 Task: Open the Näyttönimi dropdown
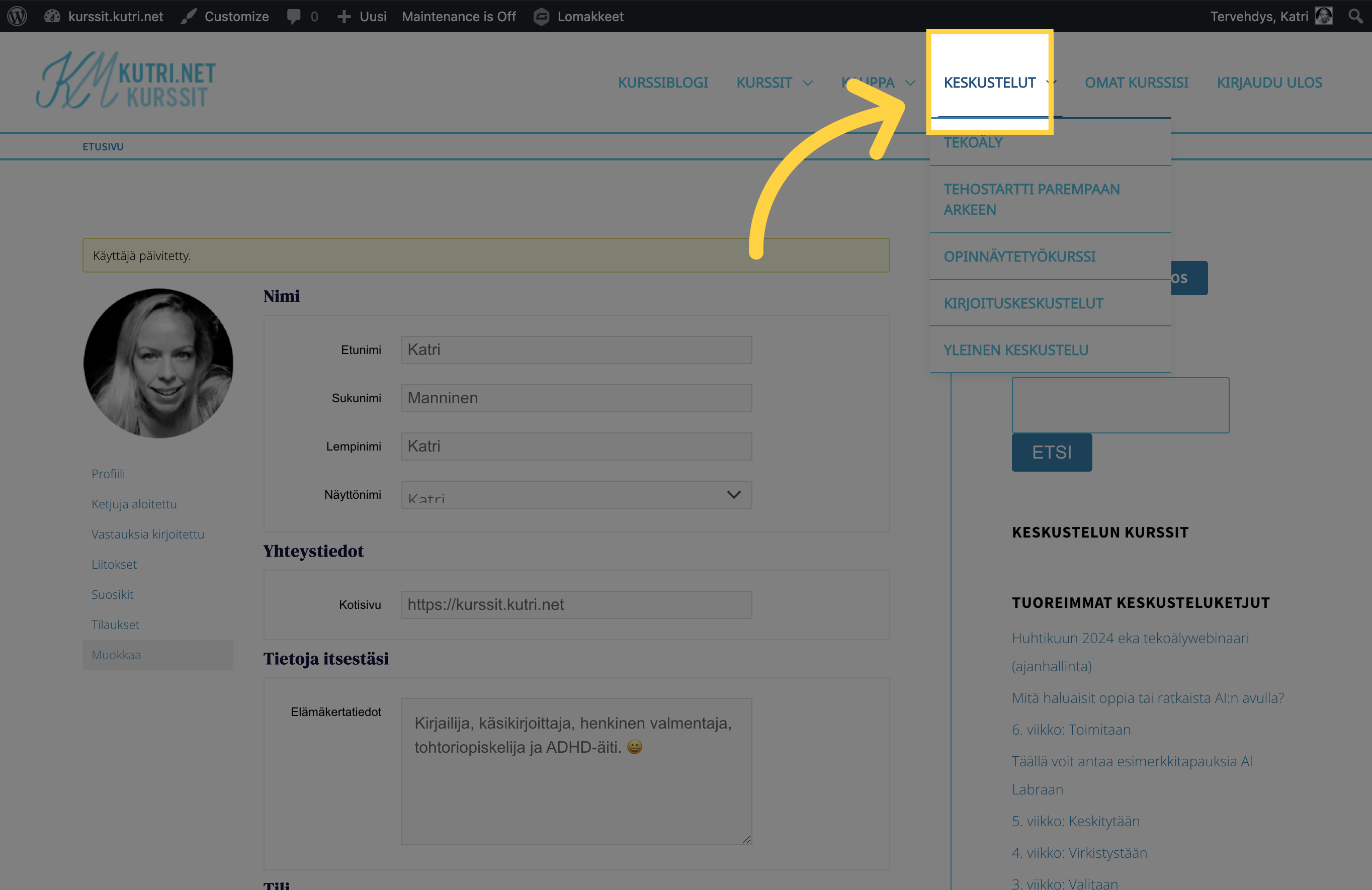(x=576, y=495)
